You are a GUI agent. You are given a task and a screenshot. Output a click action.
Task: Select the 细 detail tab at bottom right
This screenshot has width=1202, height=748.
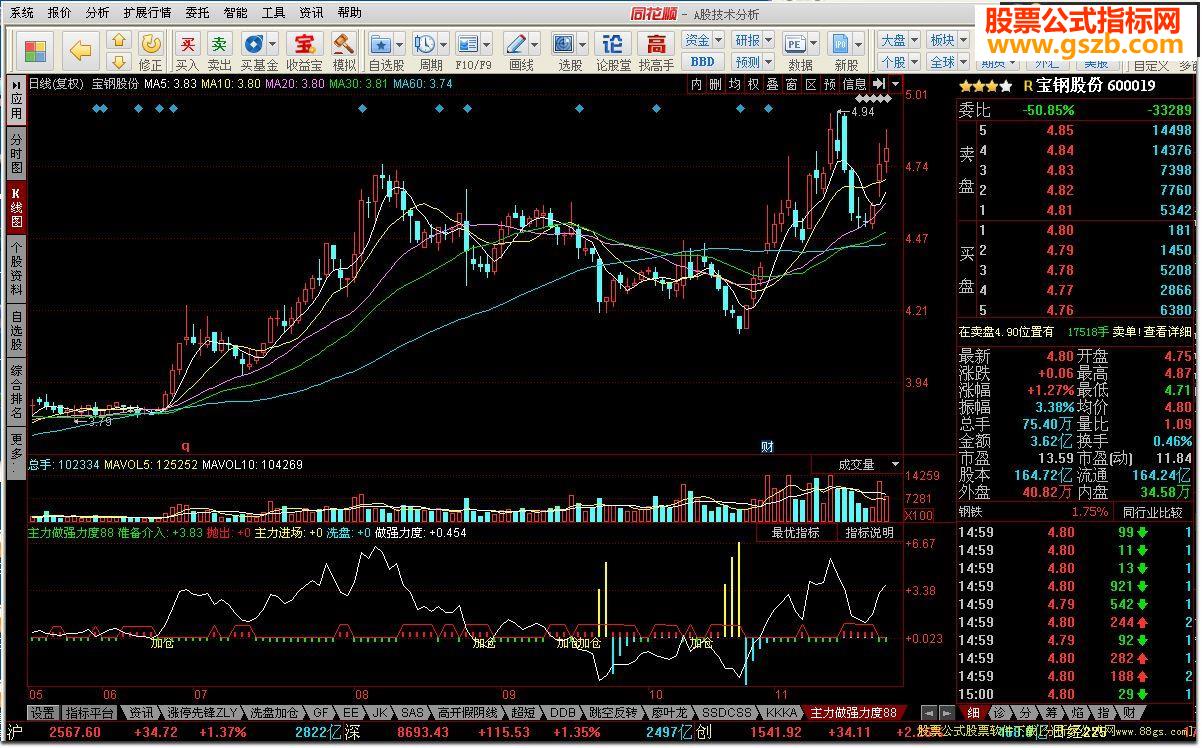tap(972, 713)
